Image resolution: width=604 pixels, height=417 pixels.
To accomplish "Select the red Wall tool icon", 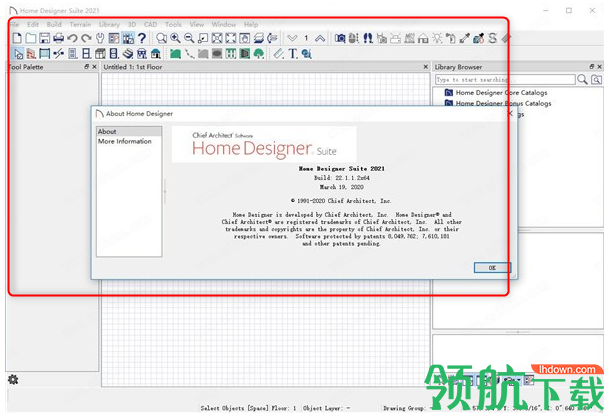I will pyautogui.click(x=31, y=54).
